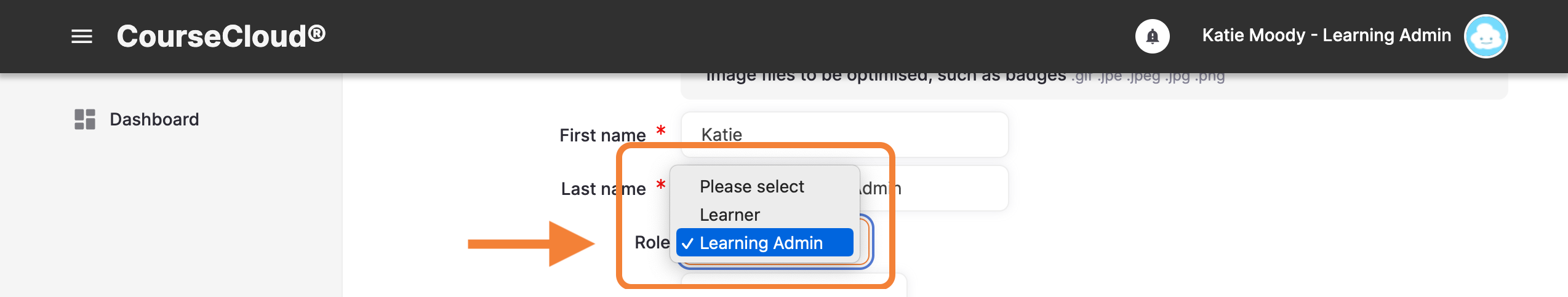Click the orange arrow pointing at Role
1568x297 pixels.
[x=531, y=244]
